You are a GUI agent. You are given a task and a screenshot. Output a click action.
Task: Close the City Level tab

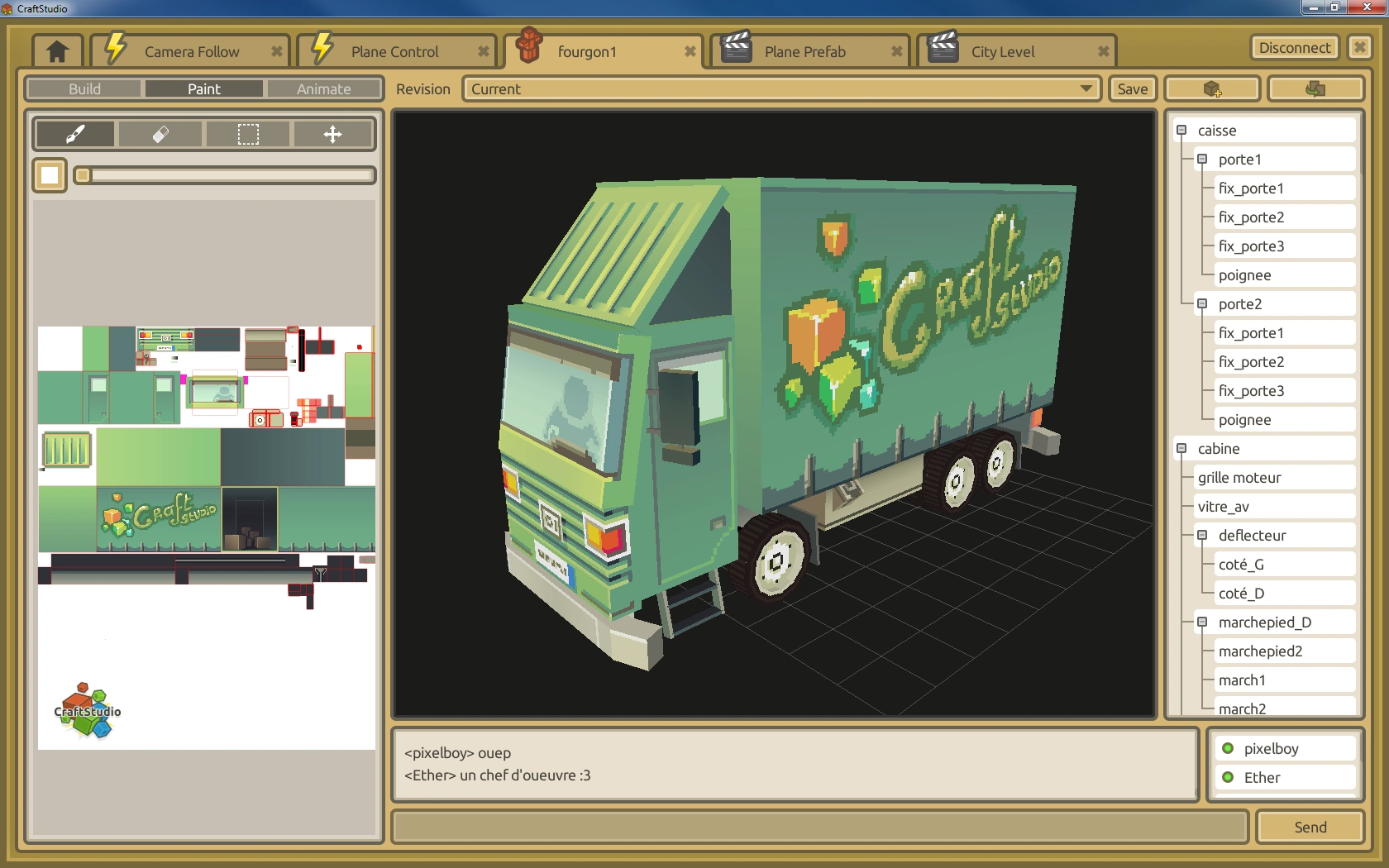click(x=1103, y=51)
